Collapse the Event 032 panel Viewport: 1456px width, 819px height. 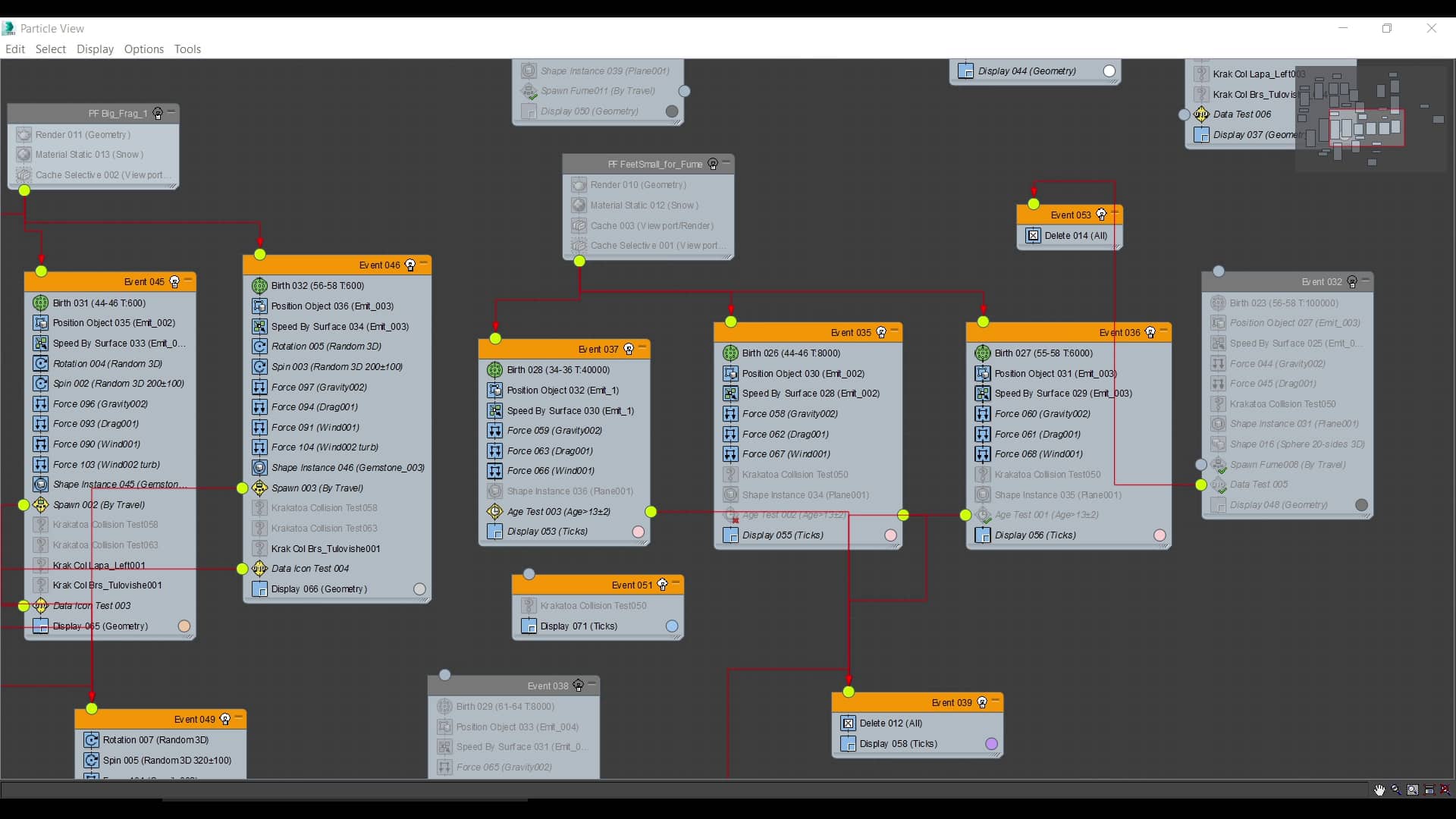pyautogui.click(x=1365, y=281)
